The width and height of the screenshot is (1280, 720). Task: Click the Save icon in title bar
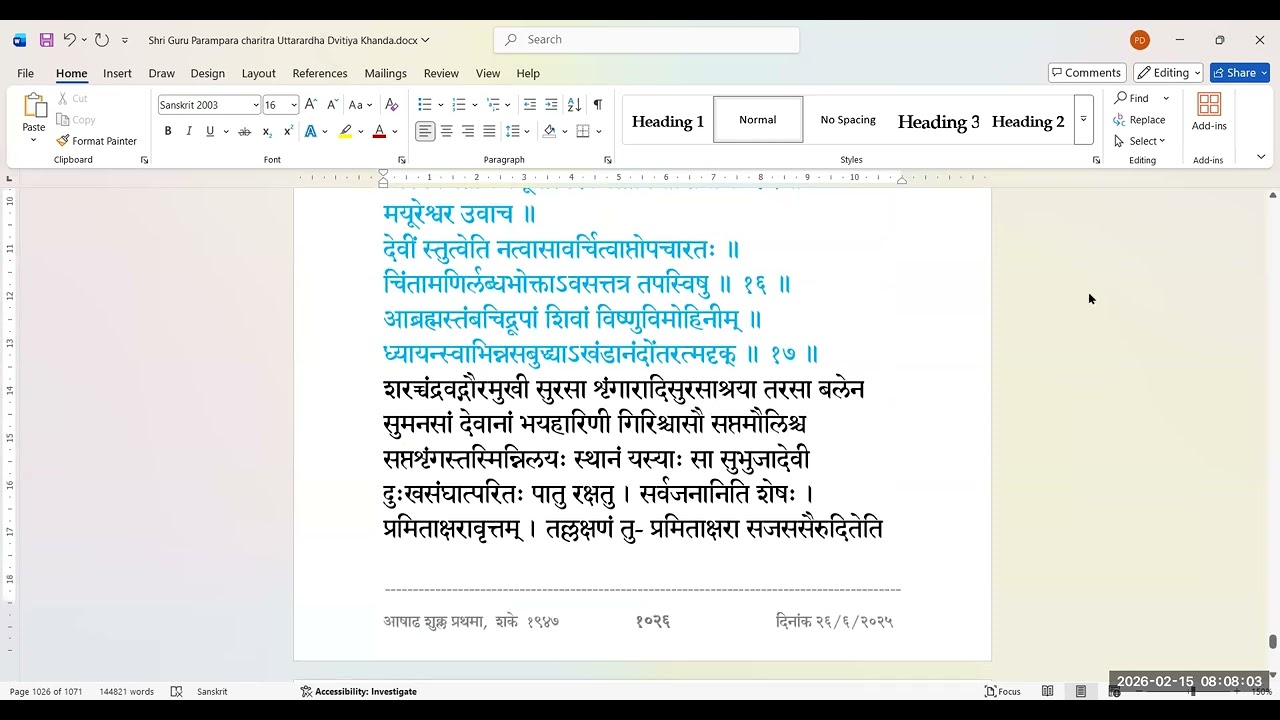click(x=46, y=40)
